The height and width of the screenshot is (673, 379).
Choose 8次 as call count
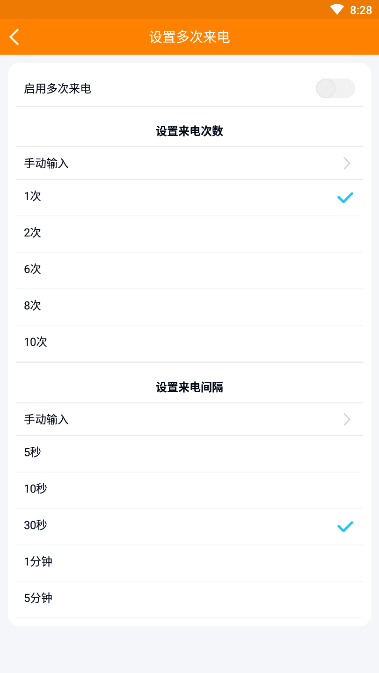coord(189,306)
